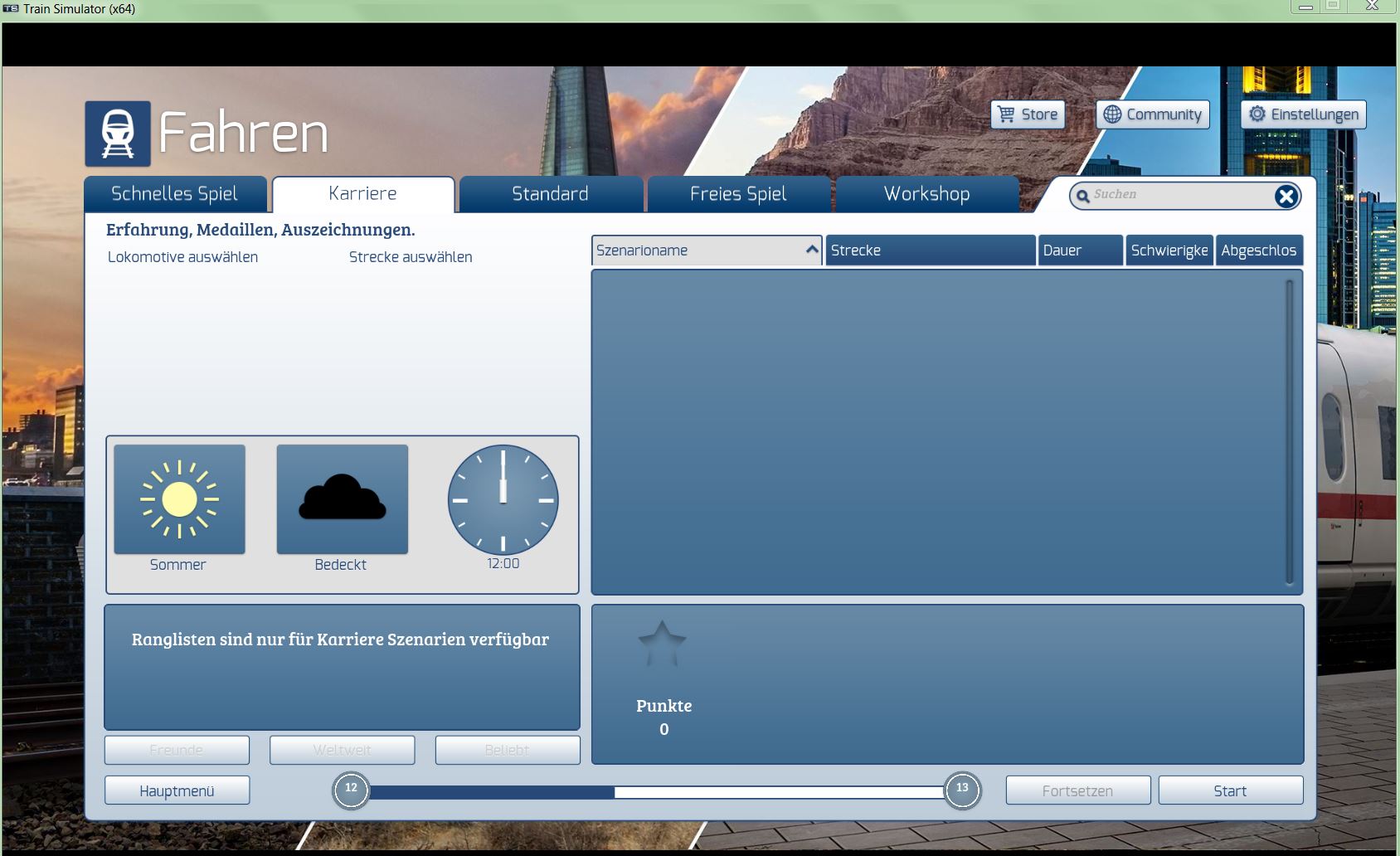
Task: Open the Standard tab
Action: point(551,194)
